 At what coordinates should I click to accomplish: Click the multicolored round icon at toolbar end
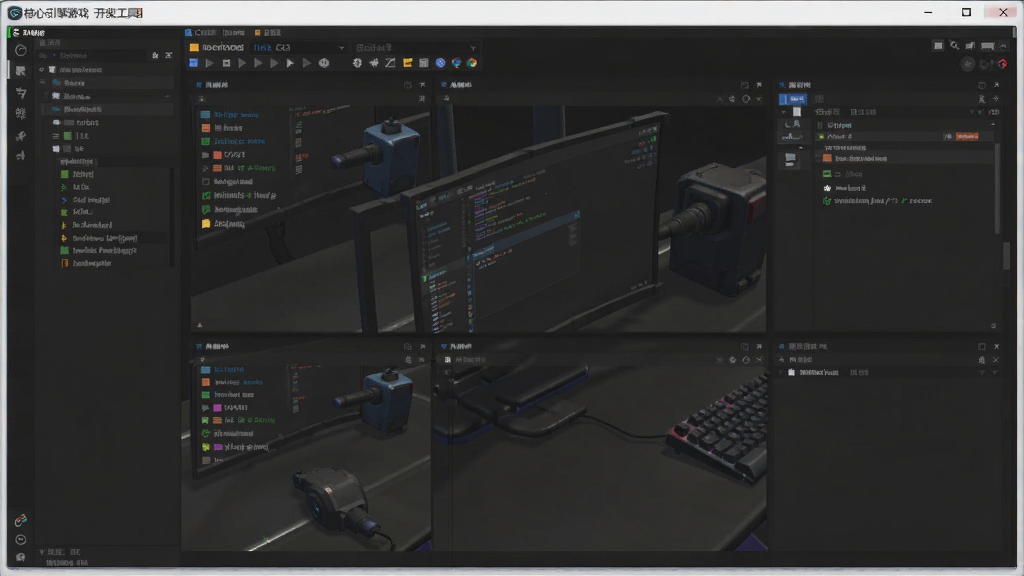(x=472, y=63)
